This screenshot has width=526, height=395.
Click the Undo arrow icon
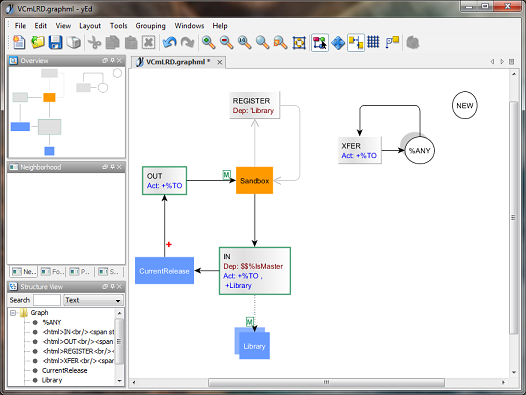pyautogui.click(x=169, y=43)
